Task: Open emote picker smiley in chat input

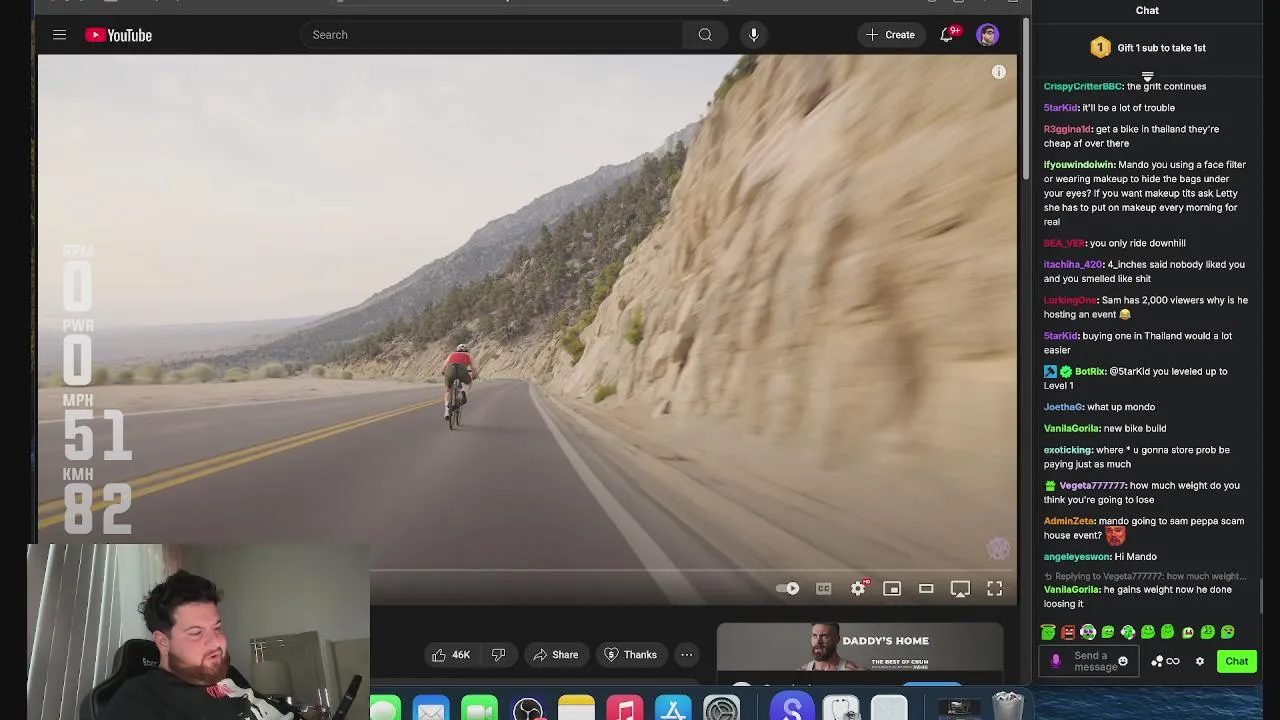Action: 1123,661
